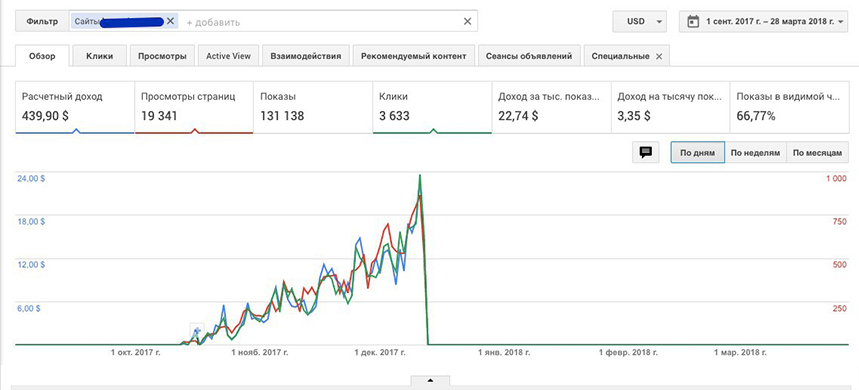This screenshot has height=390, width=859.
Task: Clear all filters with the X icon
Action: tap(467, 21)
